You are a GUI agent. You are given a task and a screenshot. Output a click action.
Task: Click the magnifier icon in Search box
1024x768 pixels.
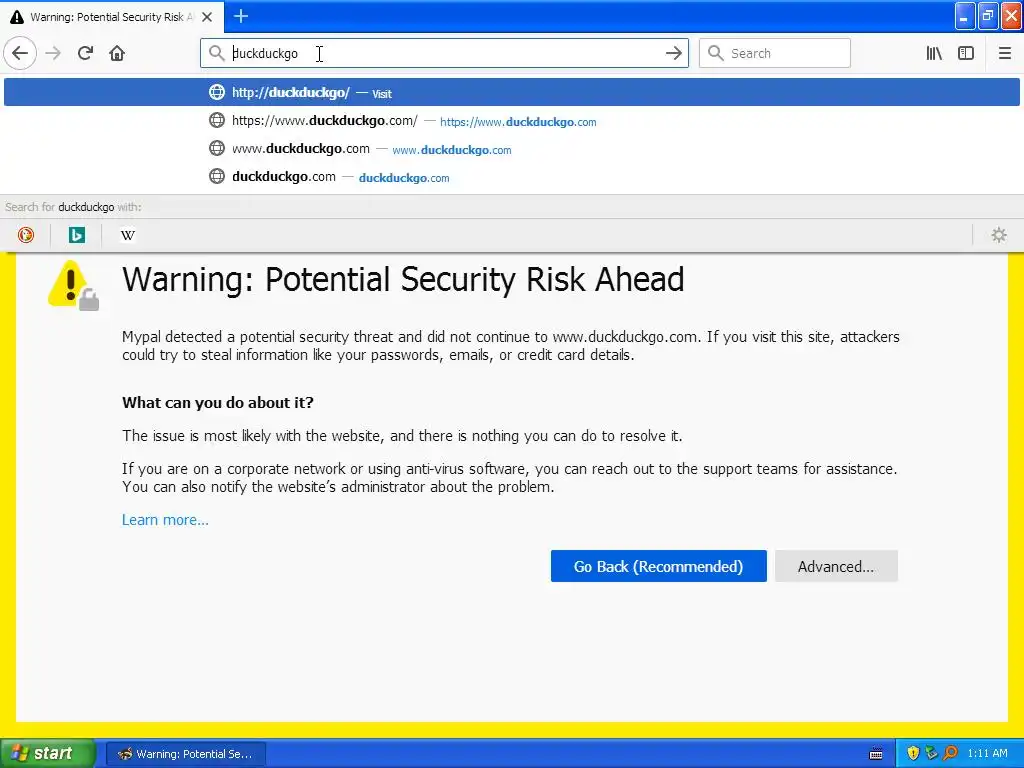716,53
